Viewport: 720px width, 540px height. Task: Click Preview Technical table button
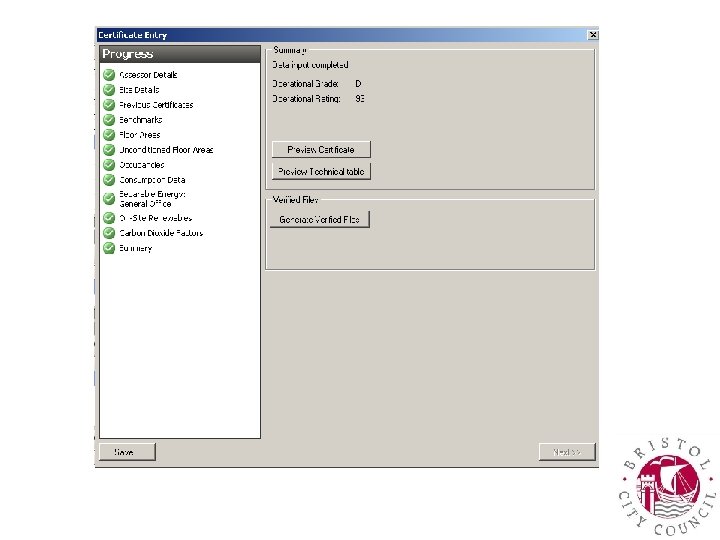click(321, 171)
